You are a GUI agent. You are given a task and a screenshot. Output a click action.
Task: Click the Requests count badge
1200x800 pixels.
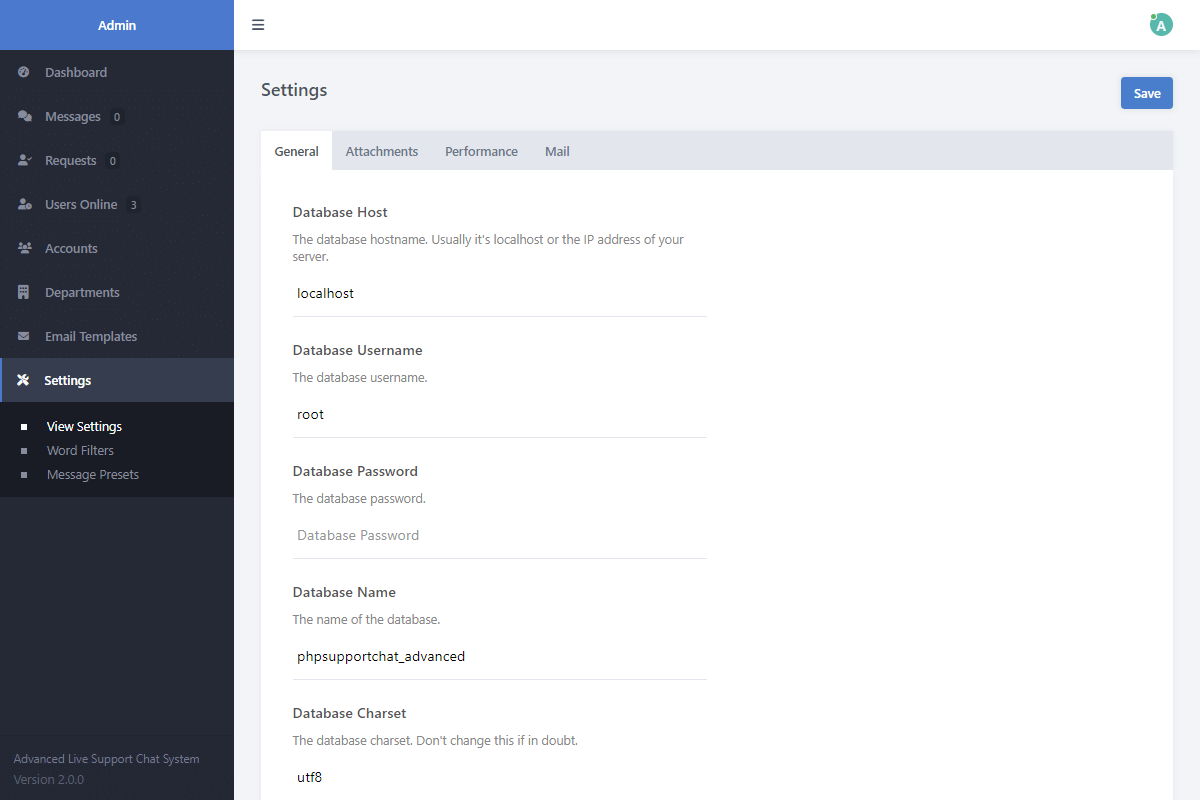112,161
